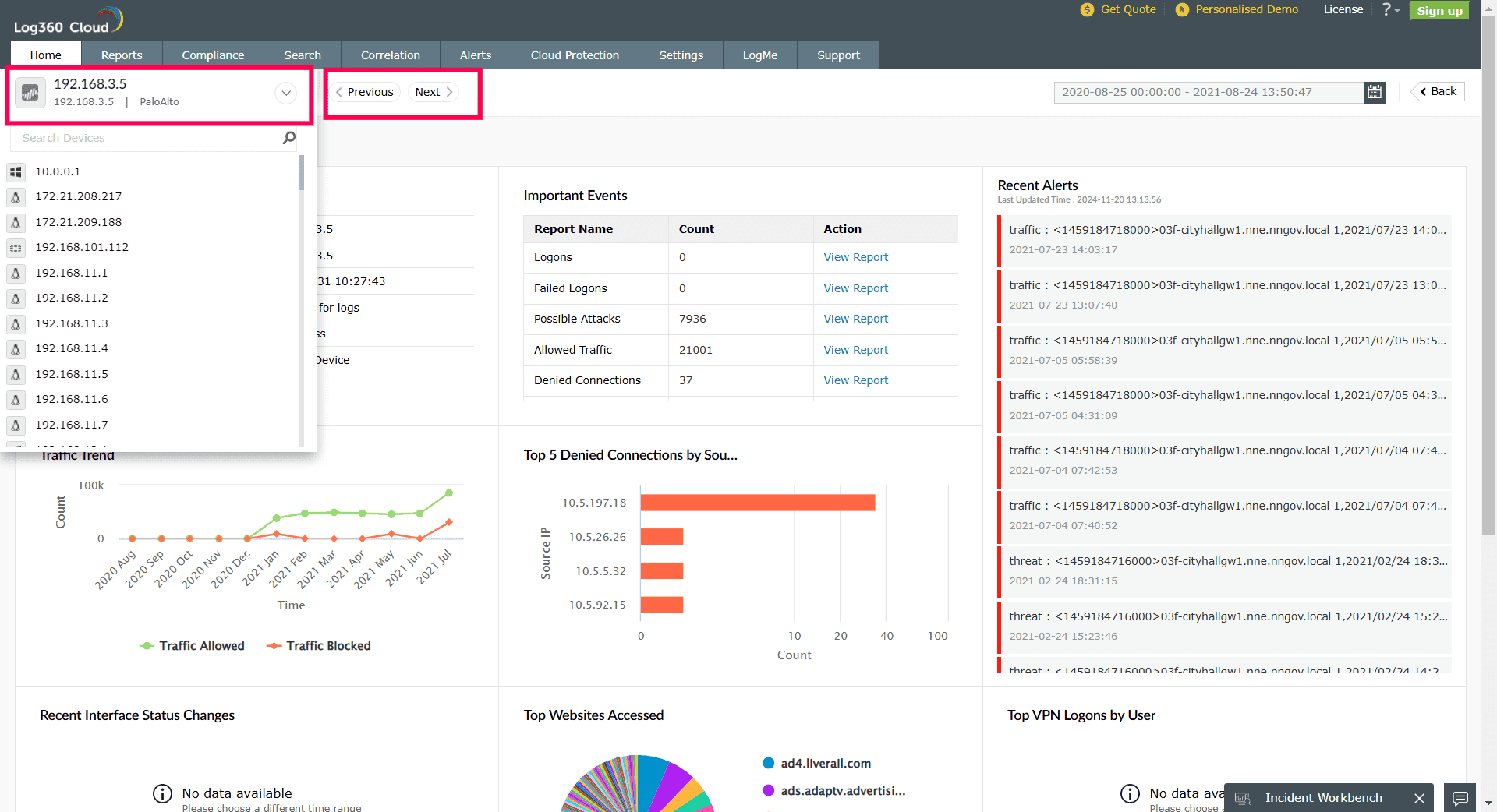Open the 2021-02-24 18:31:15 threat alert
The height and width of the screenshot is (812, 1497).
pos(1224,571)
